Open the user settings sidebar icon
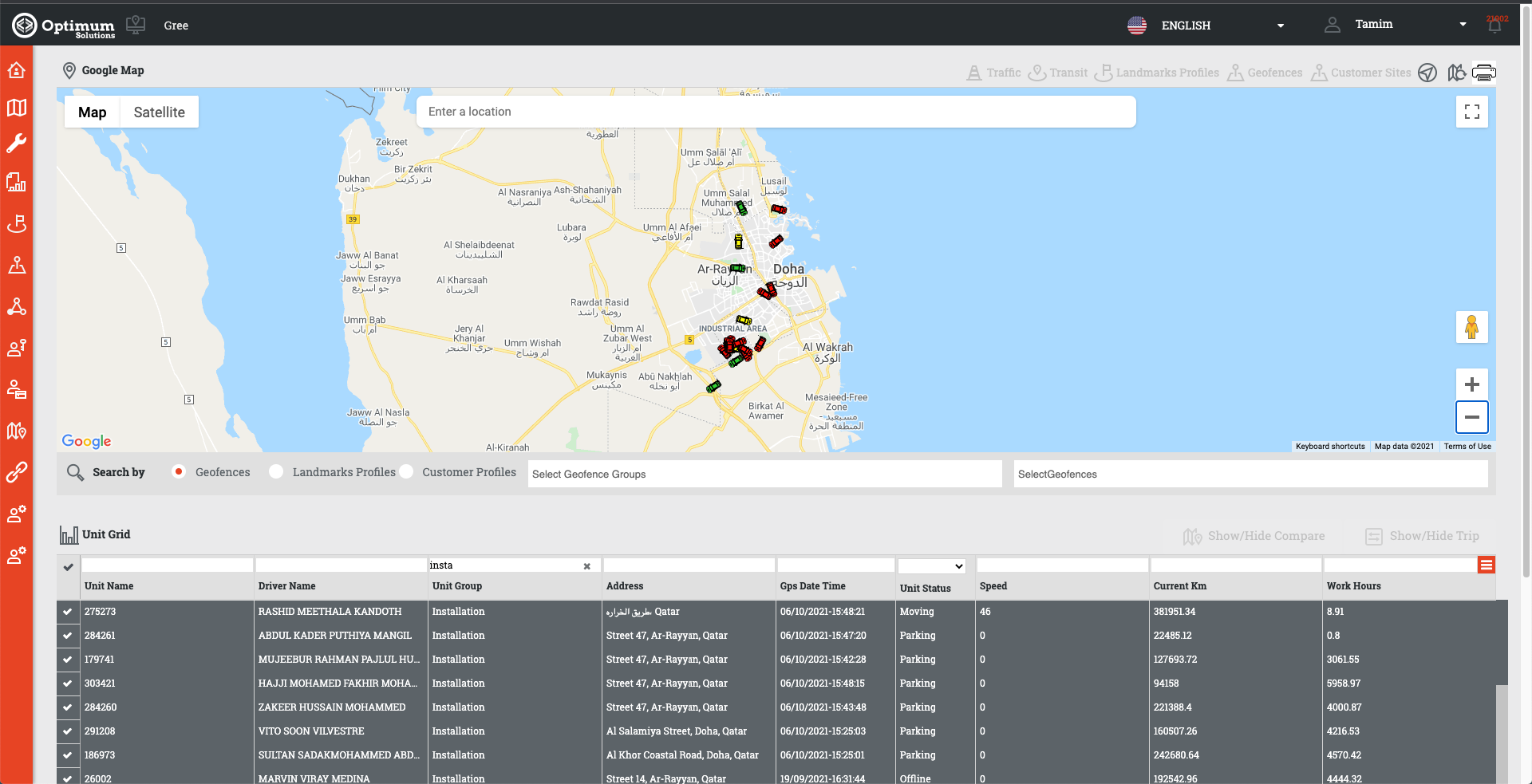 [17, 514]
